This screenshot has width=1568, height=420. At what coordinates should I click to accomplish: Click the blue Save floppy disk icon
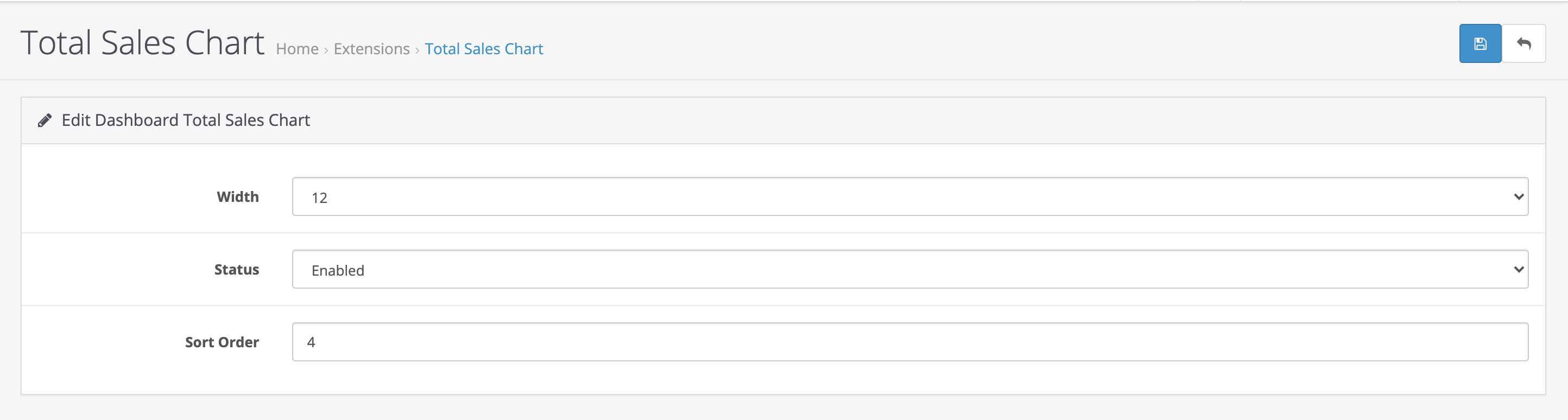coord(1480,44)
